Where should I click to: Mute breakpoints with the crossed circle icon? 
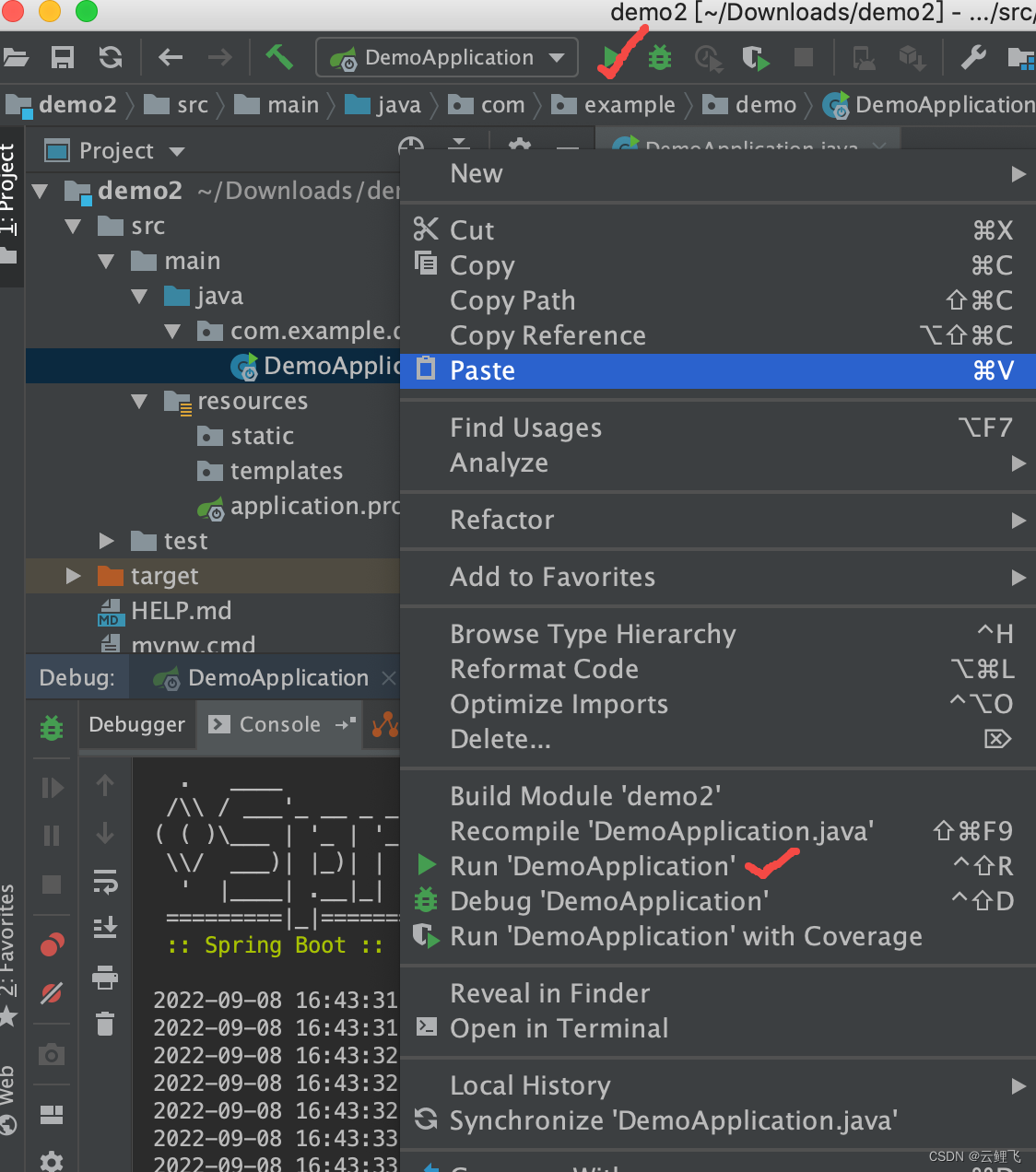[x=52, y=992]
